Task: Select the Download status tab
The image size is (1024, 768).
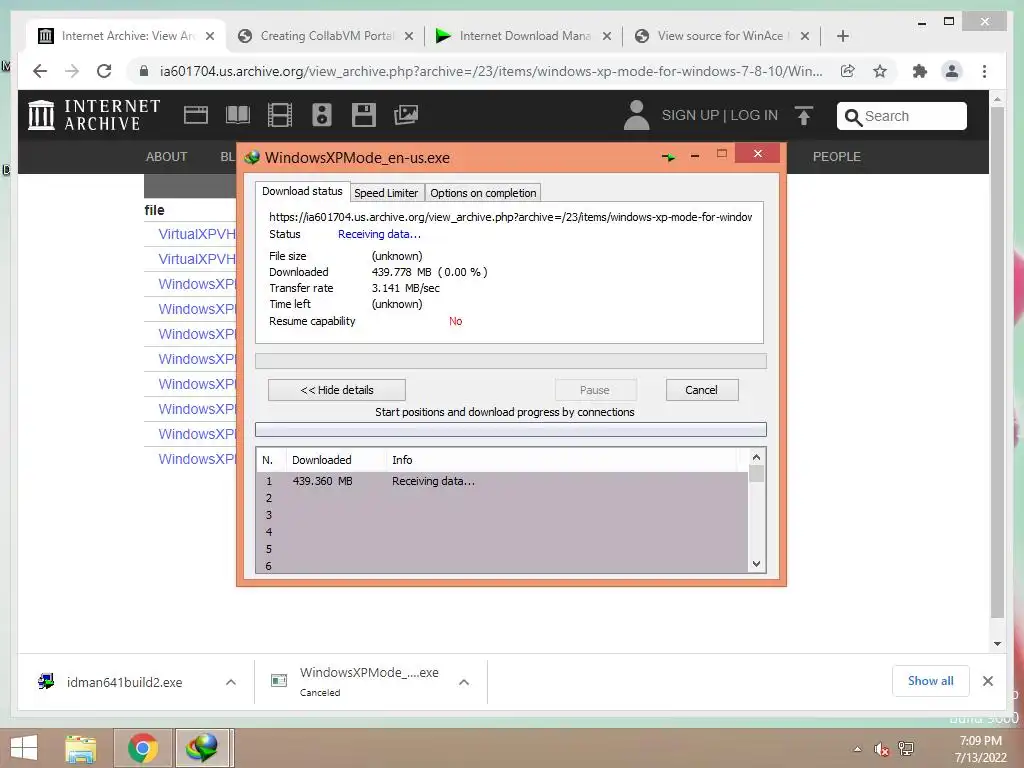Action: coord(302,191)
